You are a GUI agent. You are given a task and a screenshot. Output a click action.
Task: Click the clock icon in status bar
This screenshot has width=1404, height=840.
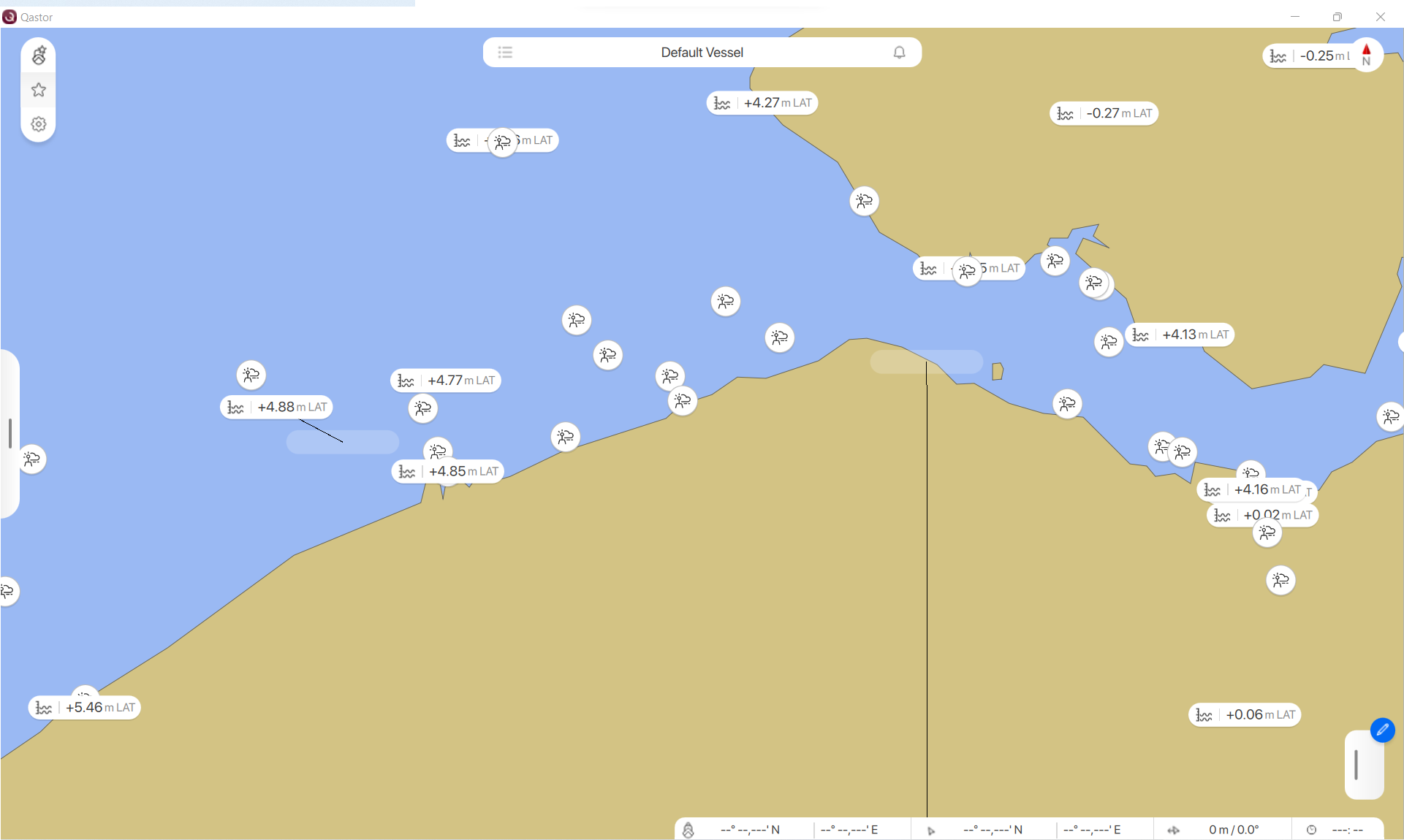(1311, 830)
